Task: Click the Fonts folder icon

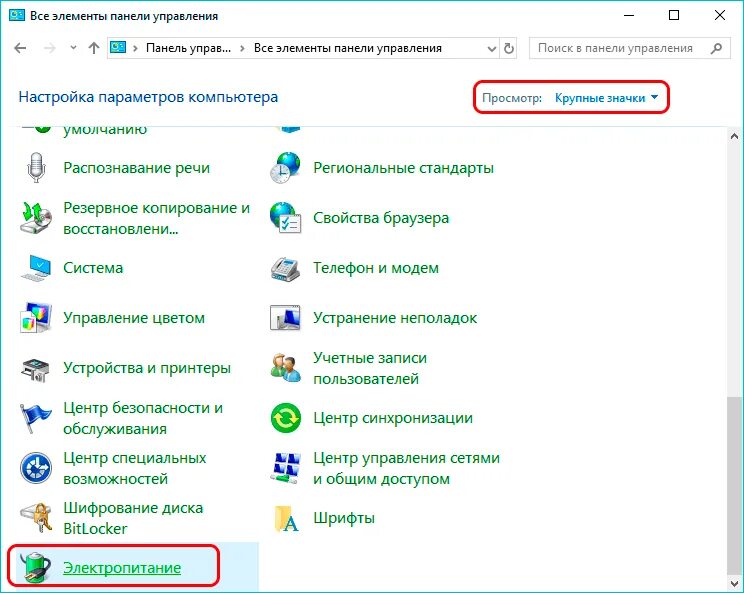Action: [286, 519]
